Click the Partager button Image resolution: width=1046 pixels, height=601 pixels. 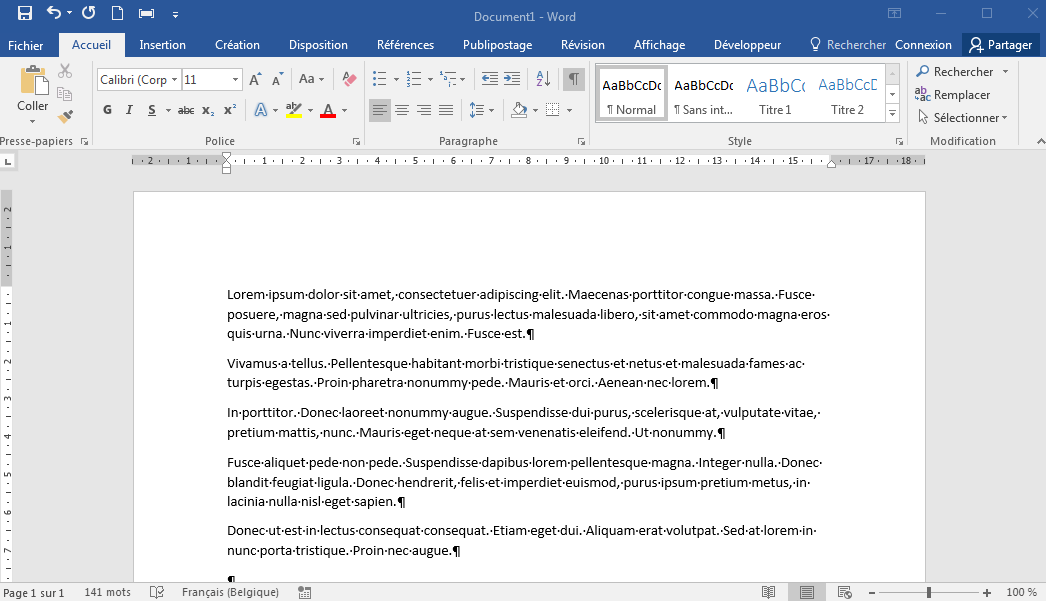coord(1000,45)
